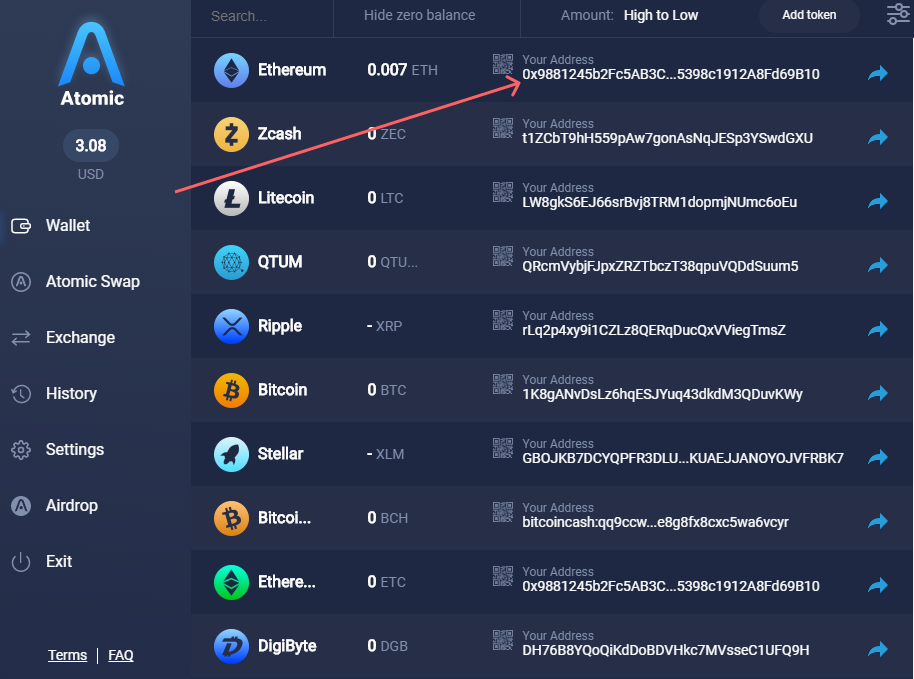The image size is (914, 679).
Task: Click the Bitcoin address 1K8gANvDsLz6hqESJYuq43dkdM3QDuvKWy
Action: (662, 395)
